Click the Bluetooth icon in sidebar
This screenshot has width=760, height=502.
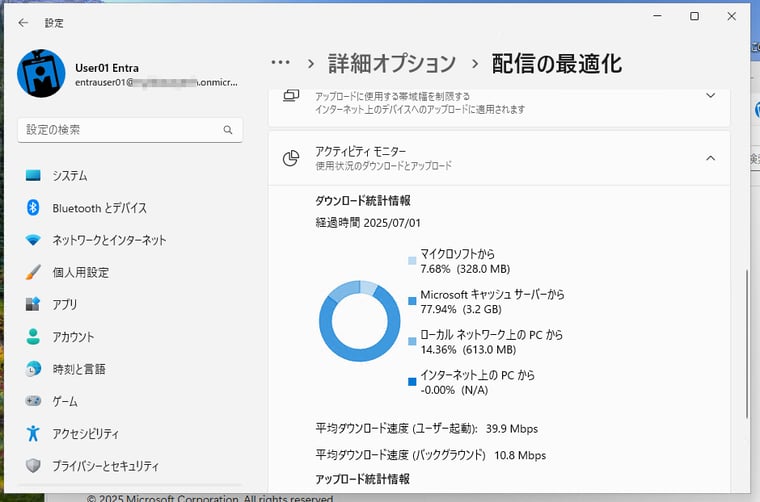coord(33,208)
